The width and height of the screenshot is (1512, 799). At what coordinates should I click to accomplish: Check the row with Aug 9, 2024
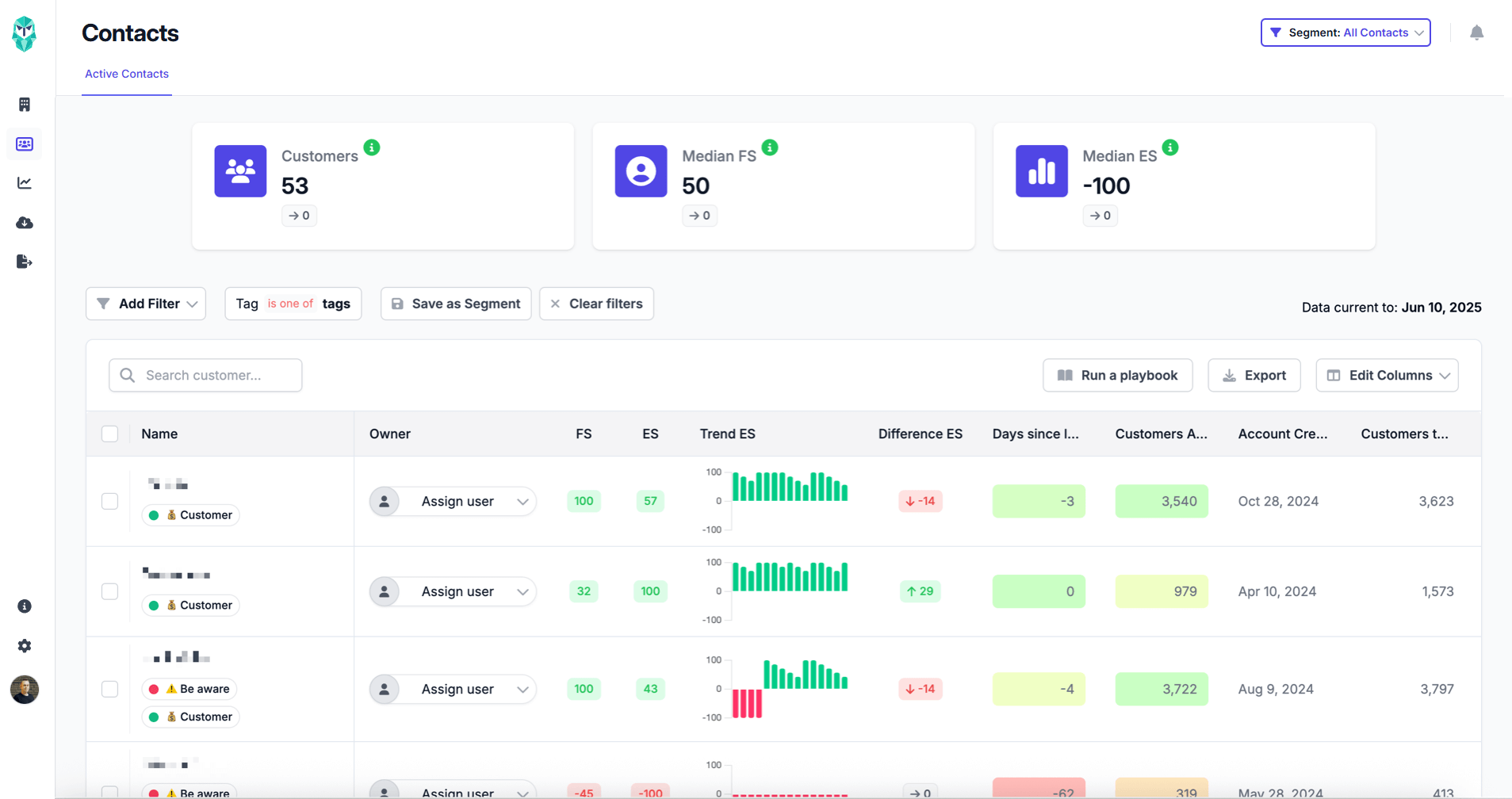click(110, 689)
